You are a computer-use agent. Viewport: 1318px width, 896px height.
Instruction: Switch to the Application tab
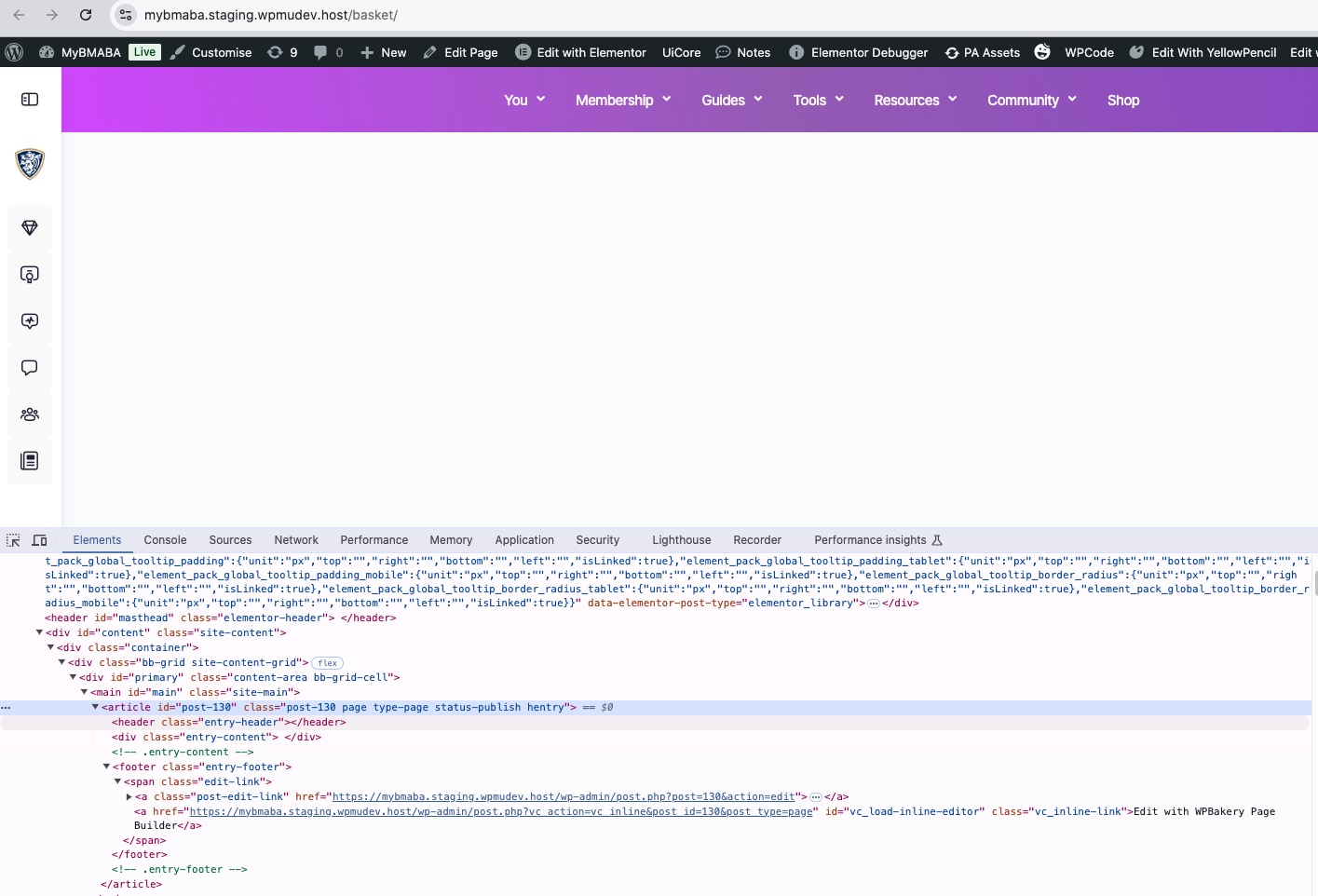[524, 540]
